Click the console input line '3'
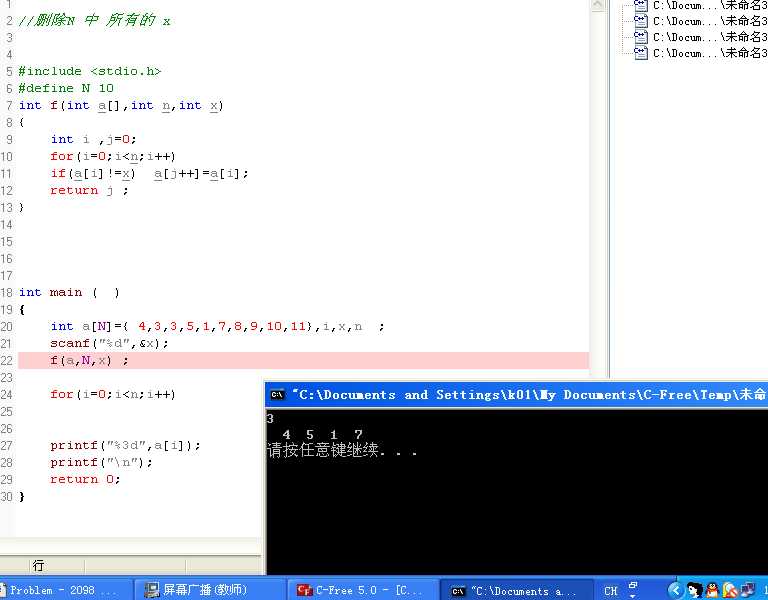768x600 pixels. coord(270,419)
